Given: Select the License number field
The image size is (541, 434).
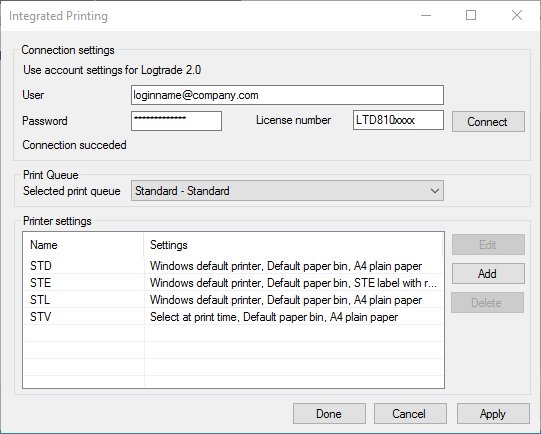Looking at the screenshot, I should 398,120.
